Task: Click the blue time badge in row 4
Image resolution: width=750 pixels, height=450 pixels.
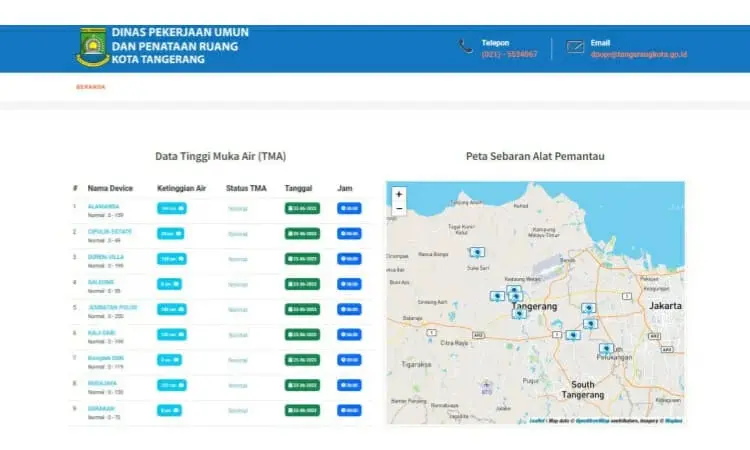Action: [349, 285]
